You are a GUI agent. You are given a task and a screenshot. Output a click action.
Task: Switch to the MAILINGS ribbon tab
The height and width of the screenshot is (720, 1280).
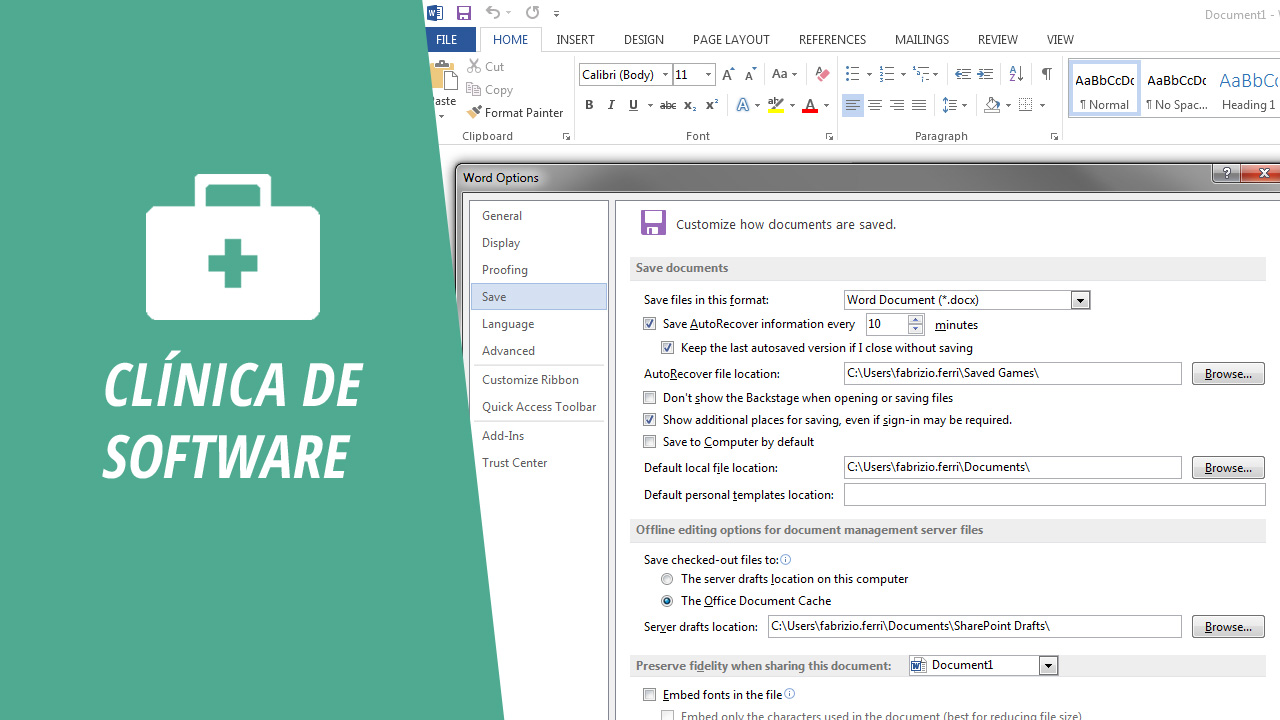(x=921, y=40)
